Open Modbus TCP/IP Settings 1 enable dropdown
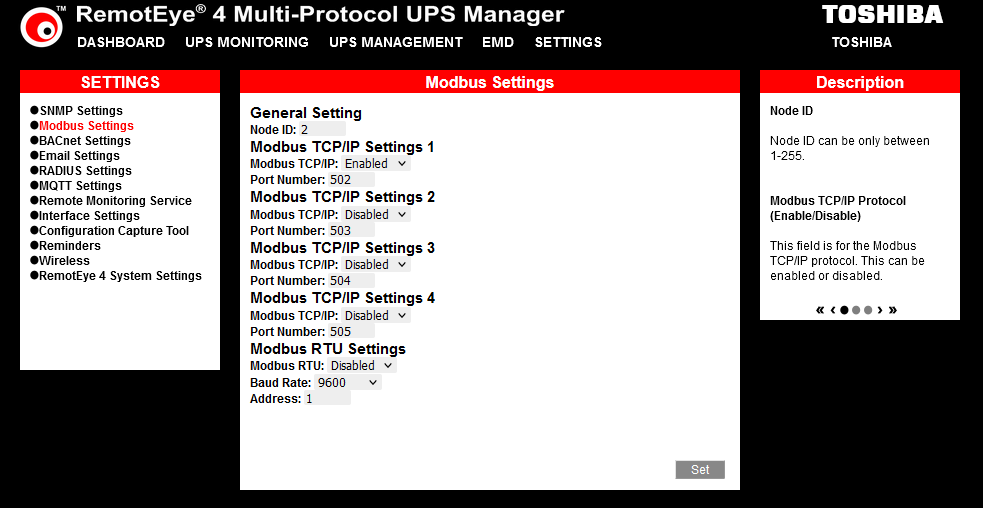The image size is (983, 508). coord(376,164)
